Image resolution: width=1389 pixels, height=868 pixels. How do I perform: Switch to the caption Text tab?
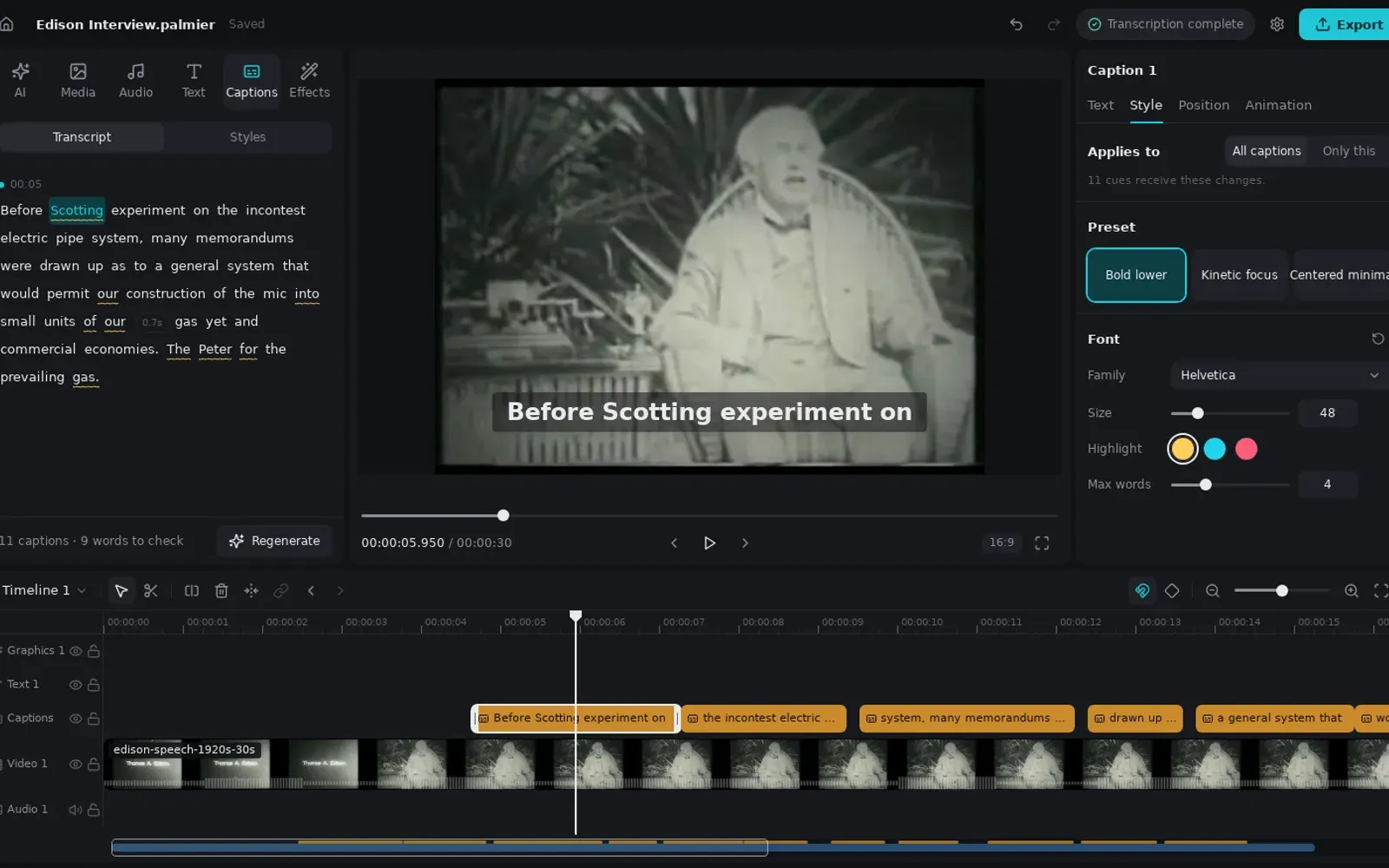(1100, 105)
